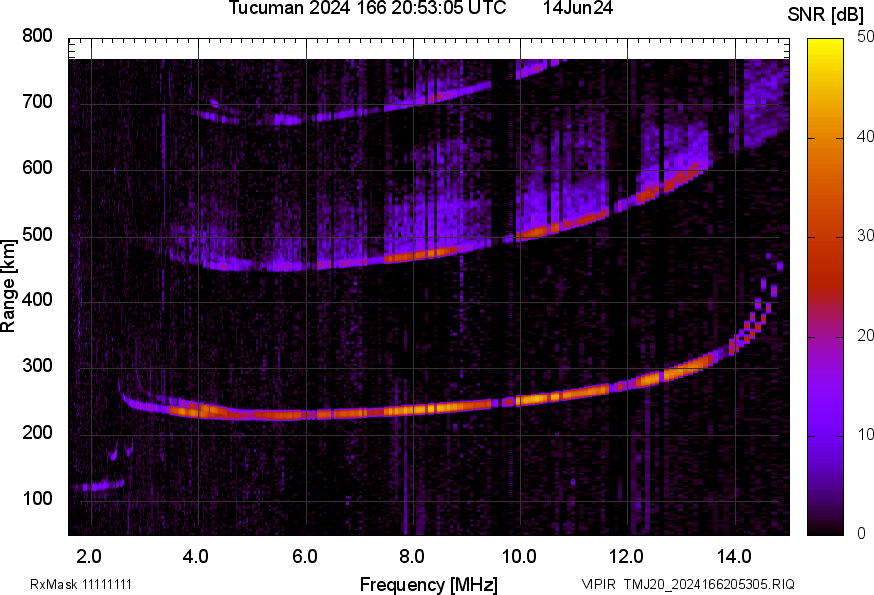The image size is (874, 595).
Task: Click the y-axis tick label 300
Action: click(37, 366)
